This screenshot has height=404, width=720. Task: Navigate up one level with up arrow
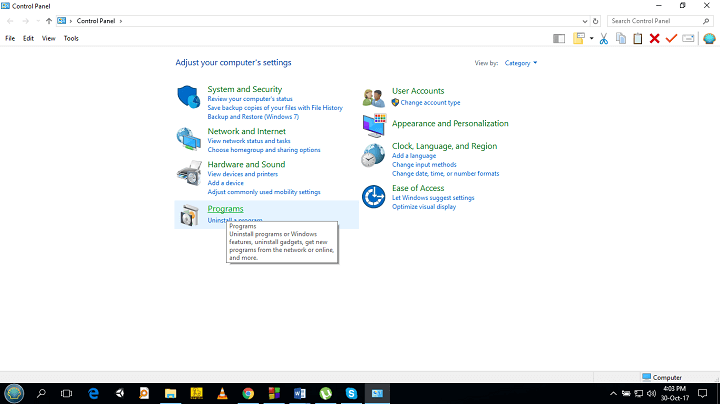49,20
